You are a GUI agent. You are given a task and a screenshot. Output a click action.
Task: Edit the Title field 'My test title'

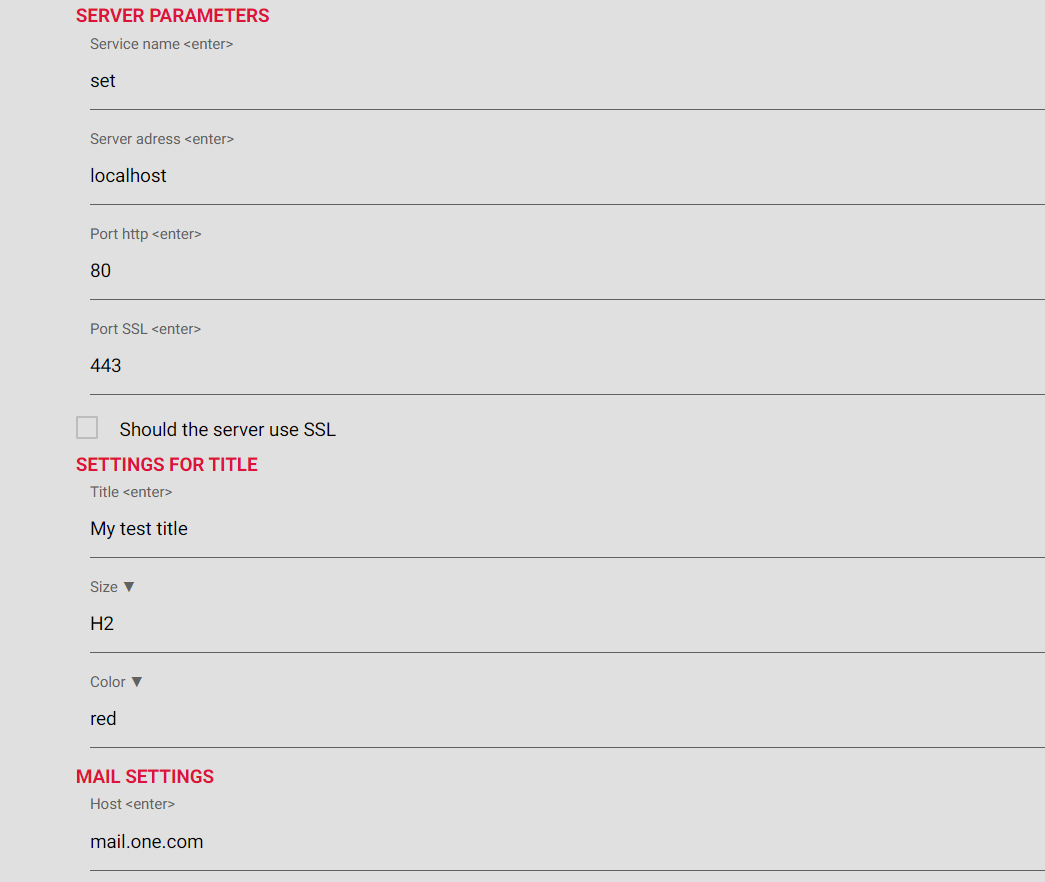pyautogui.click(x=560, y=529)
